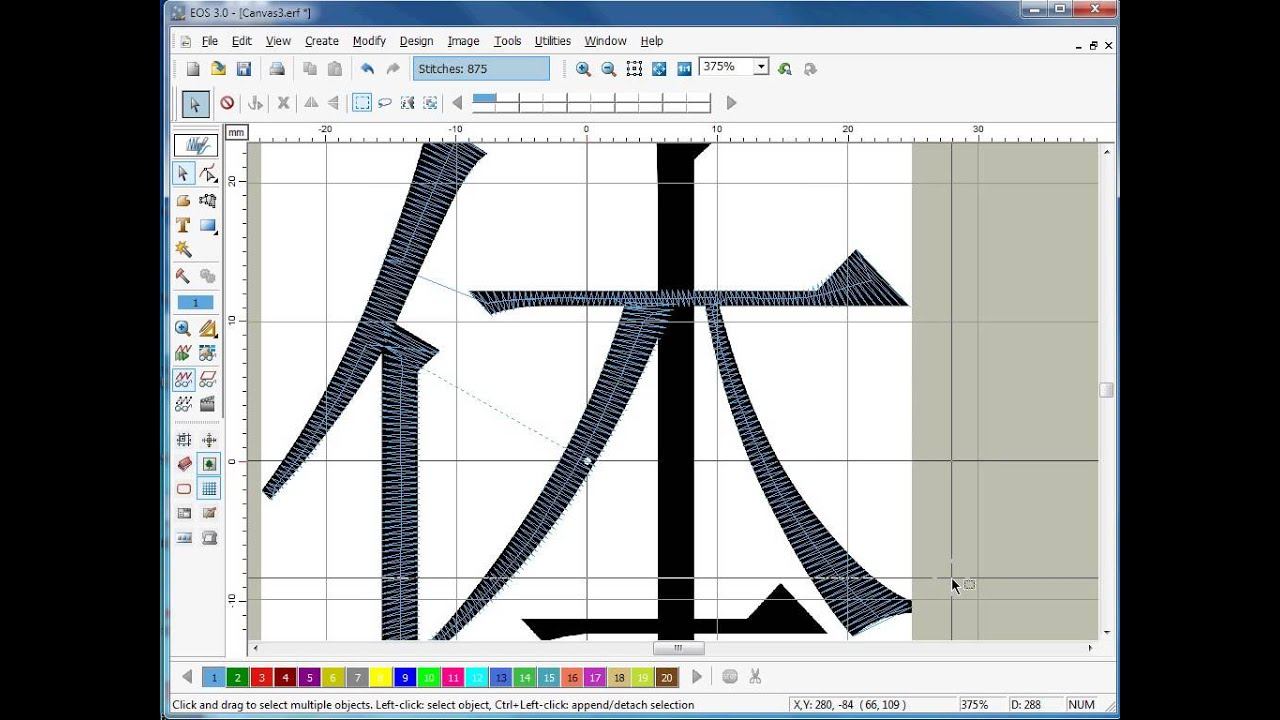Click the scissors icon beside color palette
Screen dimensions: 1280x720
[755, 677]
